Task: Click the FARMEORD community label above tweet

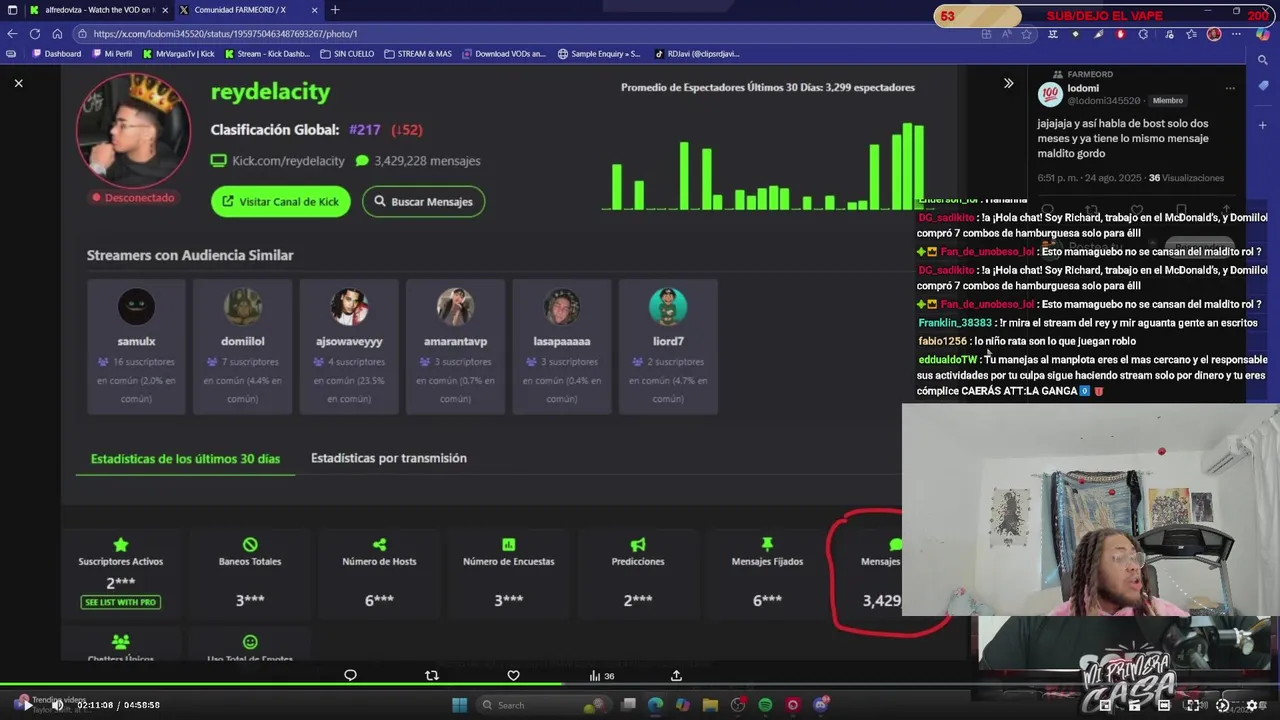Action: (x=1090, y=74)
